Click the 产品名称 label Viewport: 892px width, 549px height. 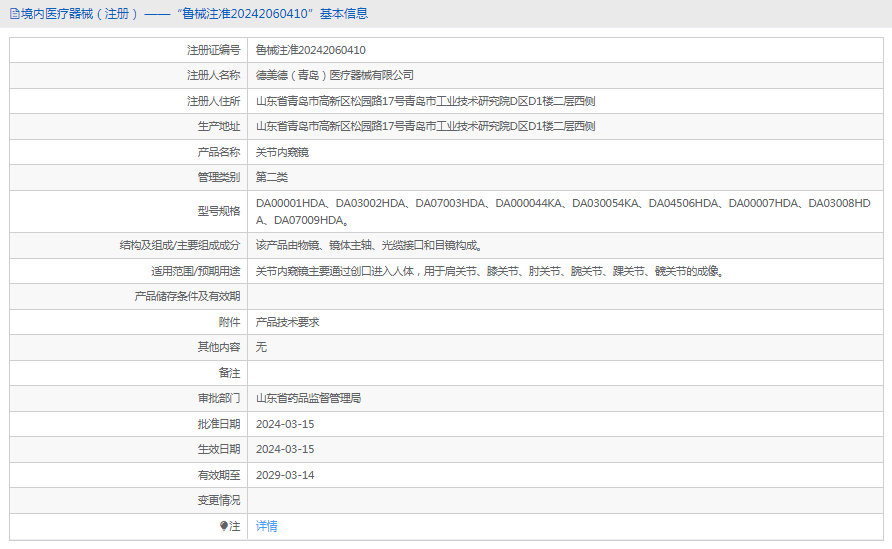tap(218, 152)
